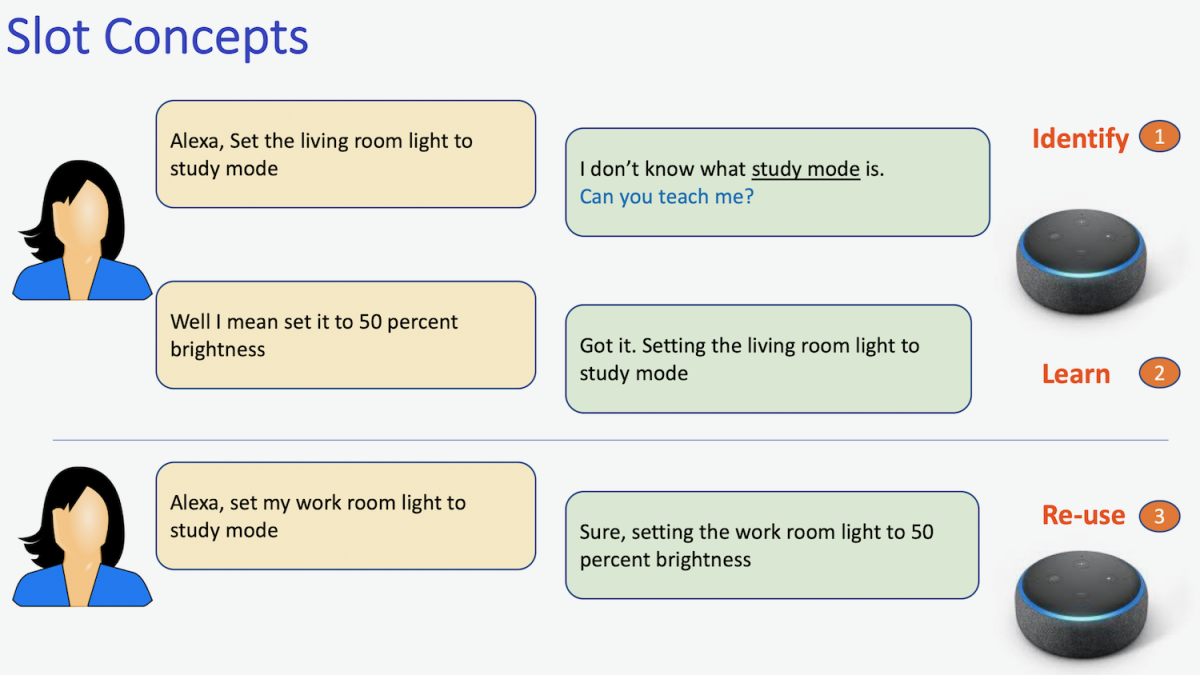Select the "Re-use" step label
1200x675 pixels.
pyautogui.click(x=1083, y=516)
